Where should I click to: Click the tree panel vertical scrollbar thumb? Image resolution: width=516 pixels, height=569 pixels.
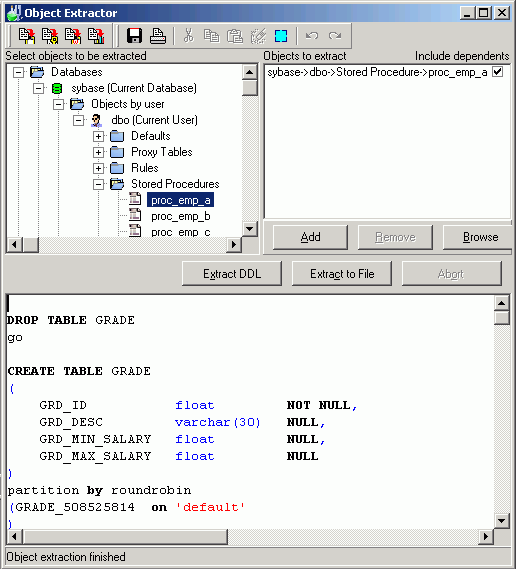click(x=250, y=88)
